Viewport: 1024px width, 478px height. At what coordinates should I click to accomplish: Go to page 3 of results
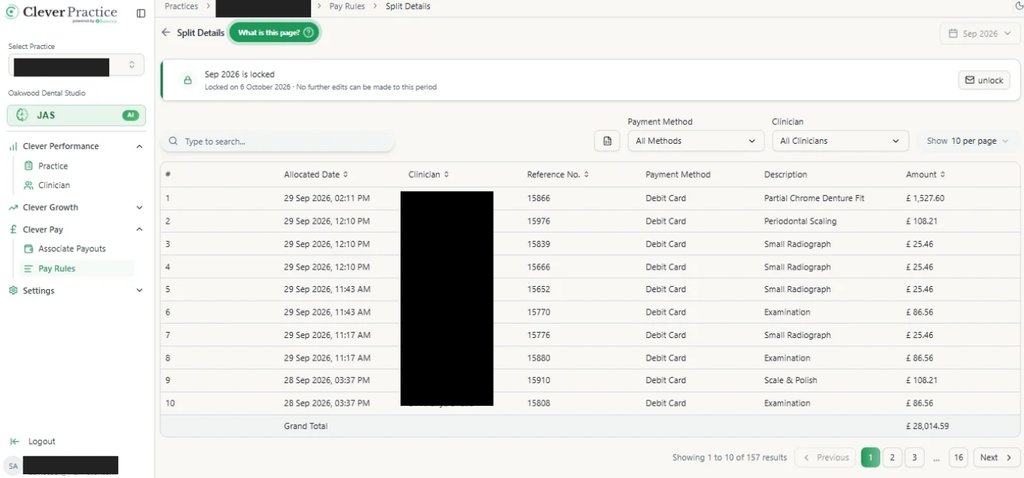[914, 458]
